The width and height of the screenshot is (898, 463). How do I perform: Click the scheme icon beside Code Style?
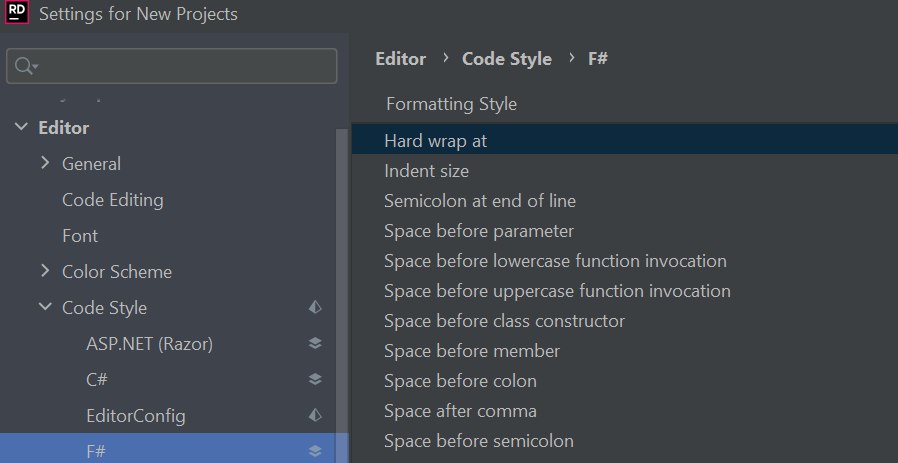(315, 308)
